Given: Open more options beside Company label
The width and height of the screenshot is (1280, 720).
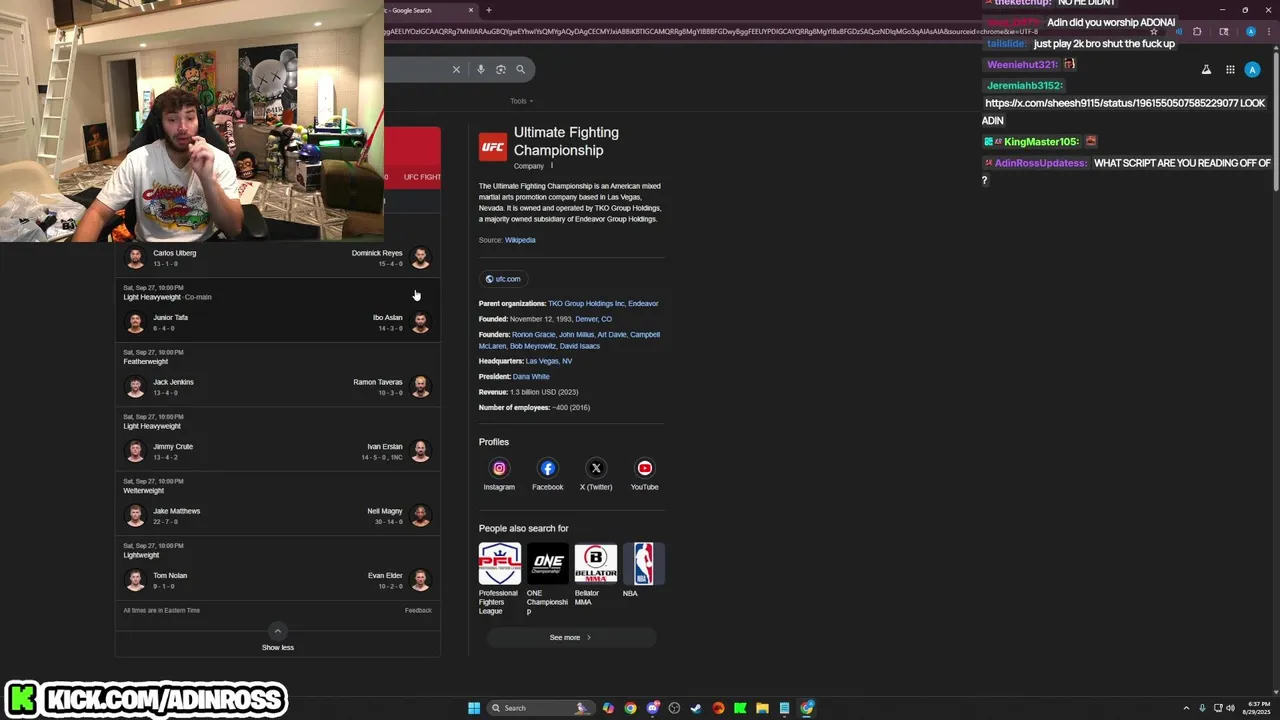Looking at the screenshot, I should 552,166.
